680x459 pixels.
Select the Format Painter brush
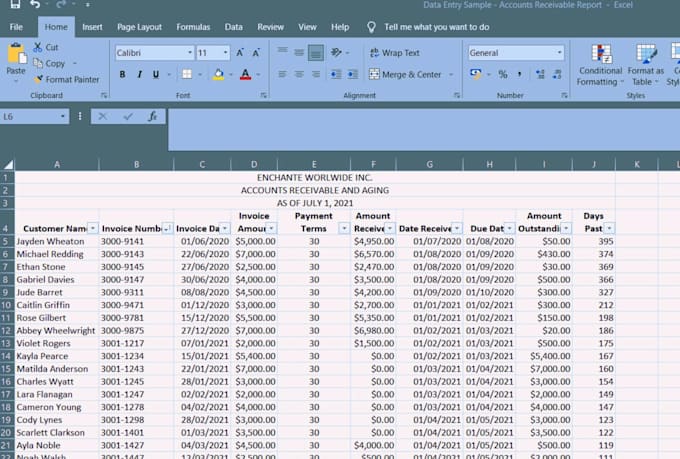click(39, 79)
